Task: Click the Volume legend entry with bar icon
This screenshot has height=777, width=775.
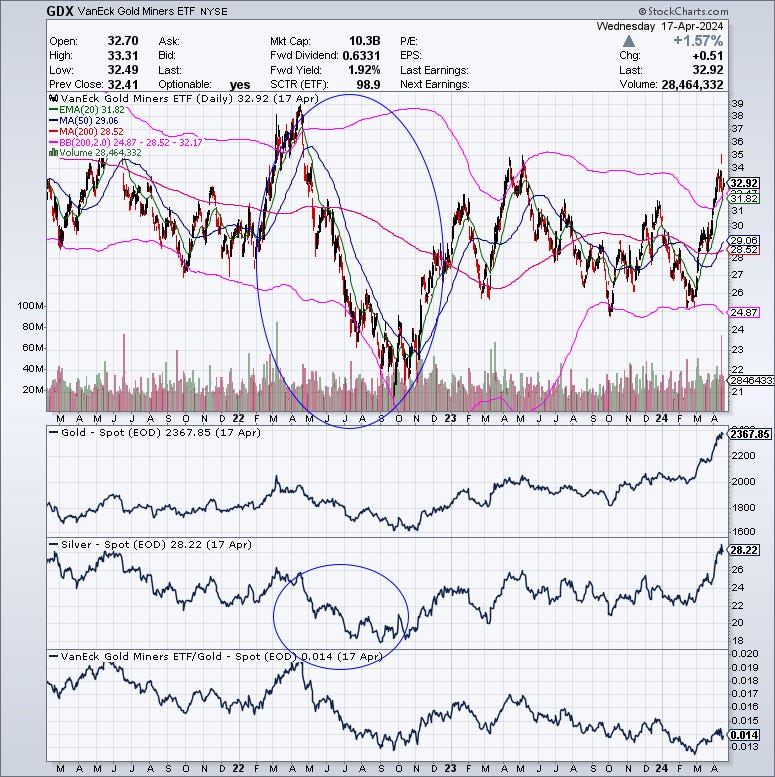Action: (x=95, y=153)
